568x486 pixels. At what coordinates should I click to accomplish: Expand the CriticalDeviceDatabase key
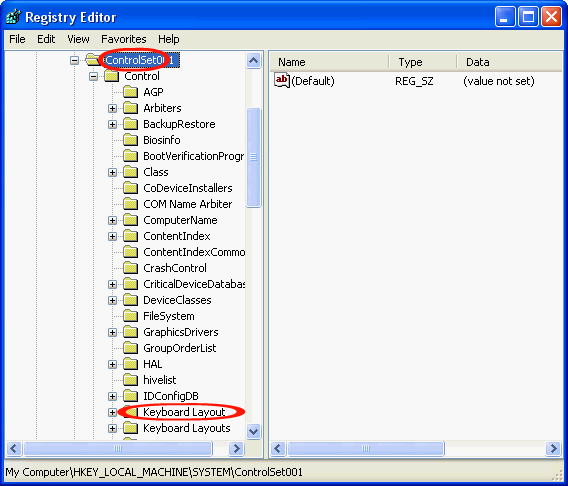point(112,284)
